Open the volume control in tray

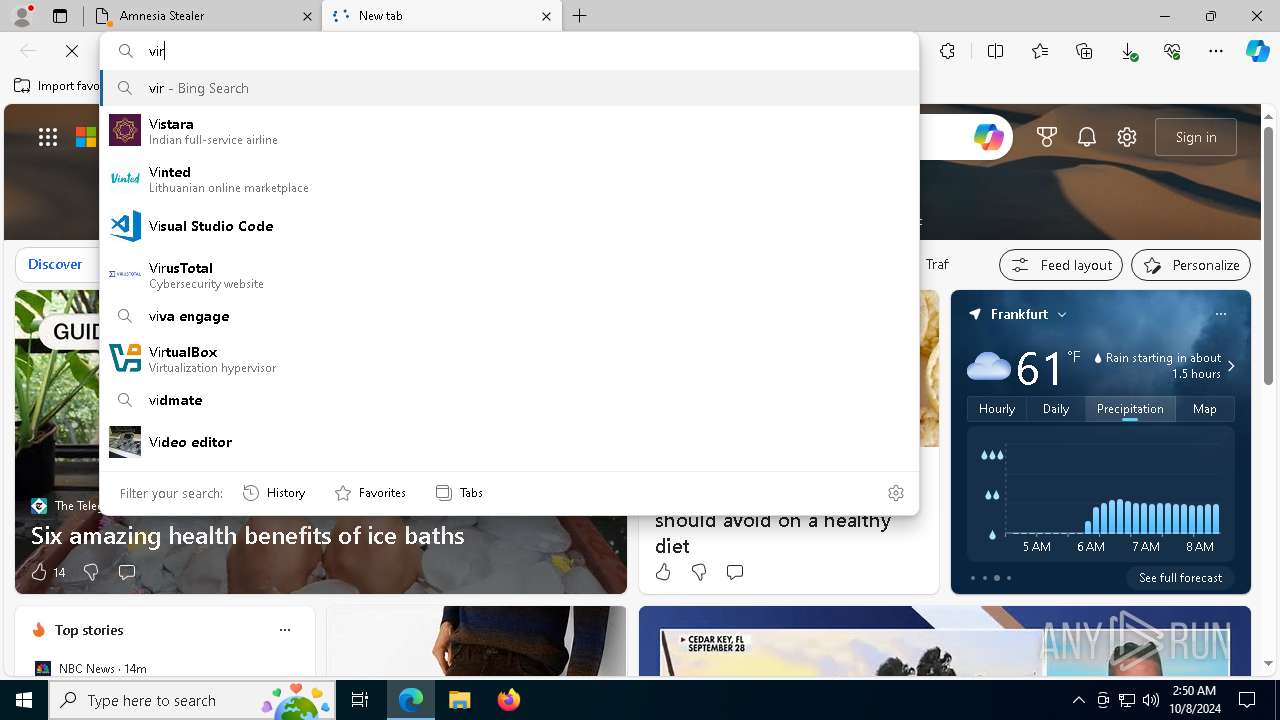[x=1150, y=700]
